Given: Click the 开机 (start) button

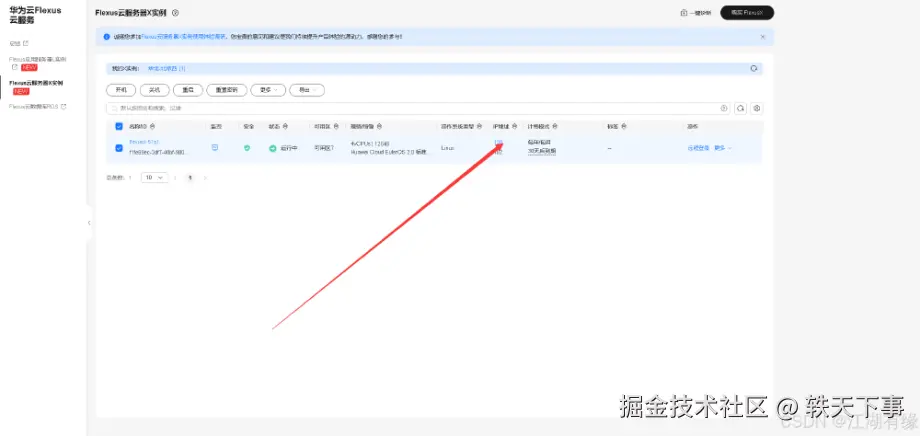Looking at the screenshot, I should coord(121,90).
